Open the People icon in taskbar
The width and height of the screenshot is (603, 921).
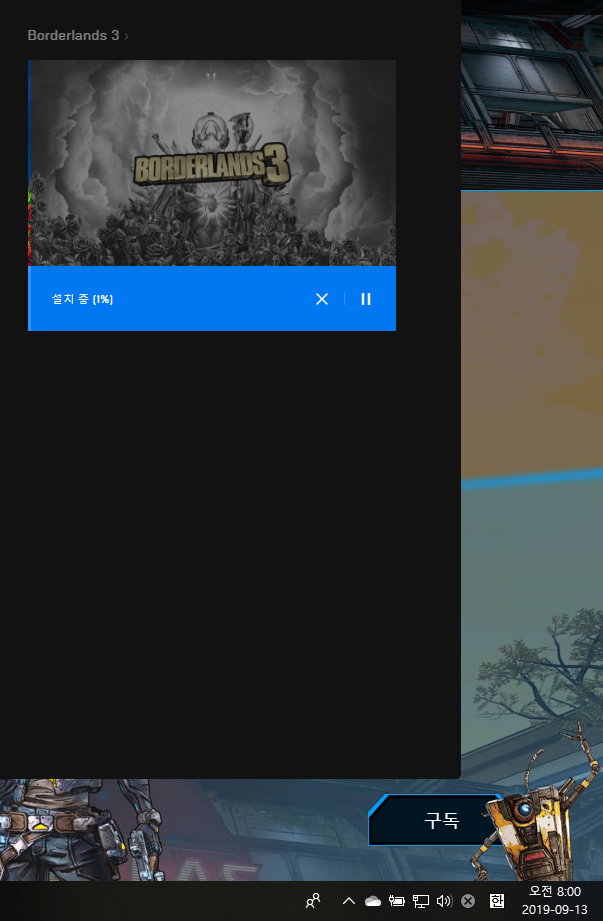pos(314,900)
